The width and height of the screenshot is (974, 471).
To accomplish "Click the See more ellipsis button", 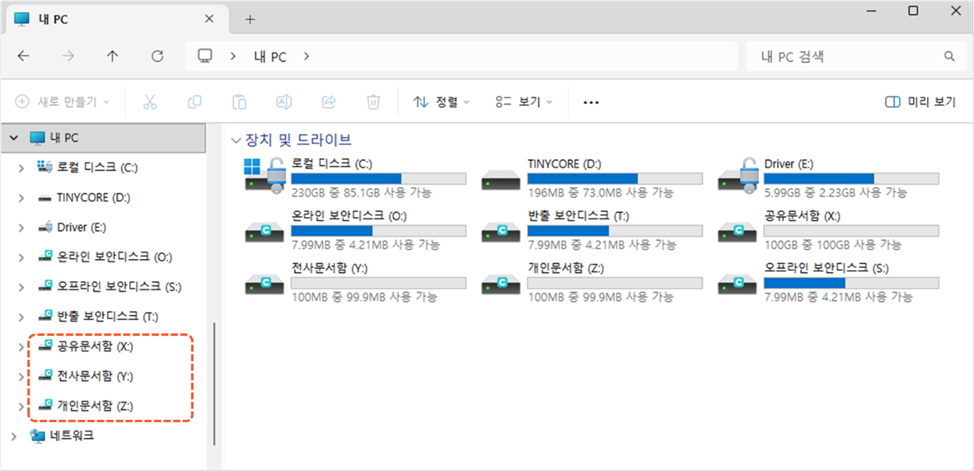I will click(591, 102).
